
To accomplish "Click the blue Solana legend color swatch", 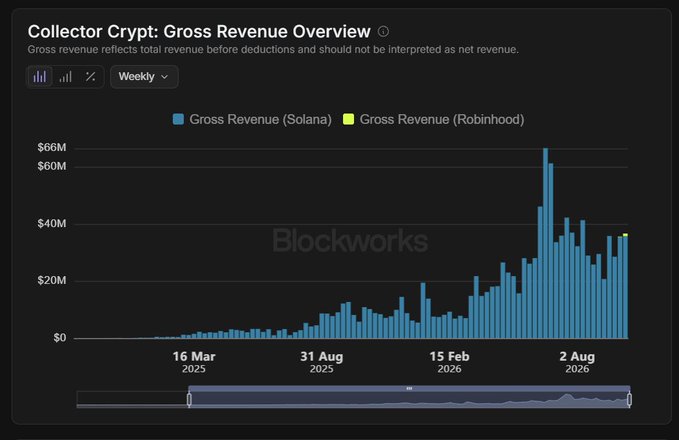I will tap(178, 119).
